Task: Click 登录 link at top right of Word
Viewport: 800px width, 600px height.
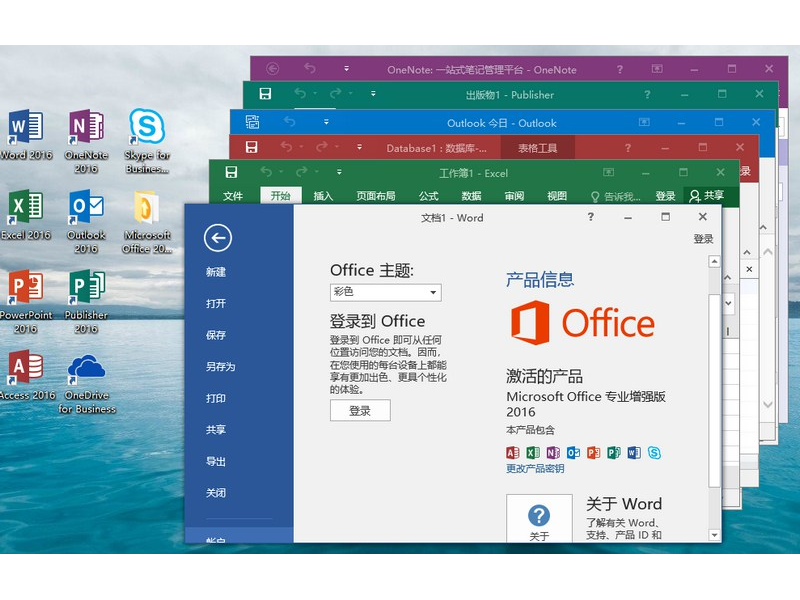Action: coord(704,239)
